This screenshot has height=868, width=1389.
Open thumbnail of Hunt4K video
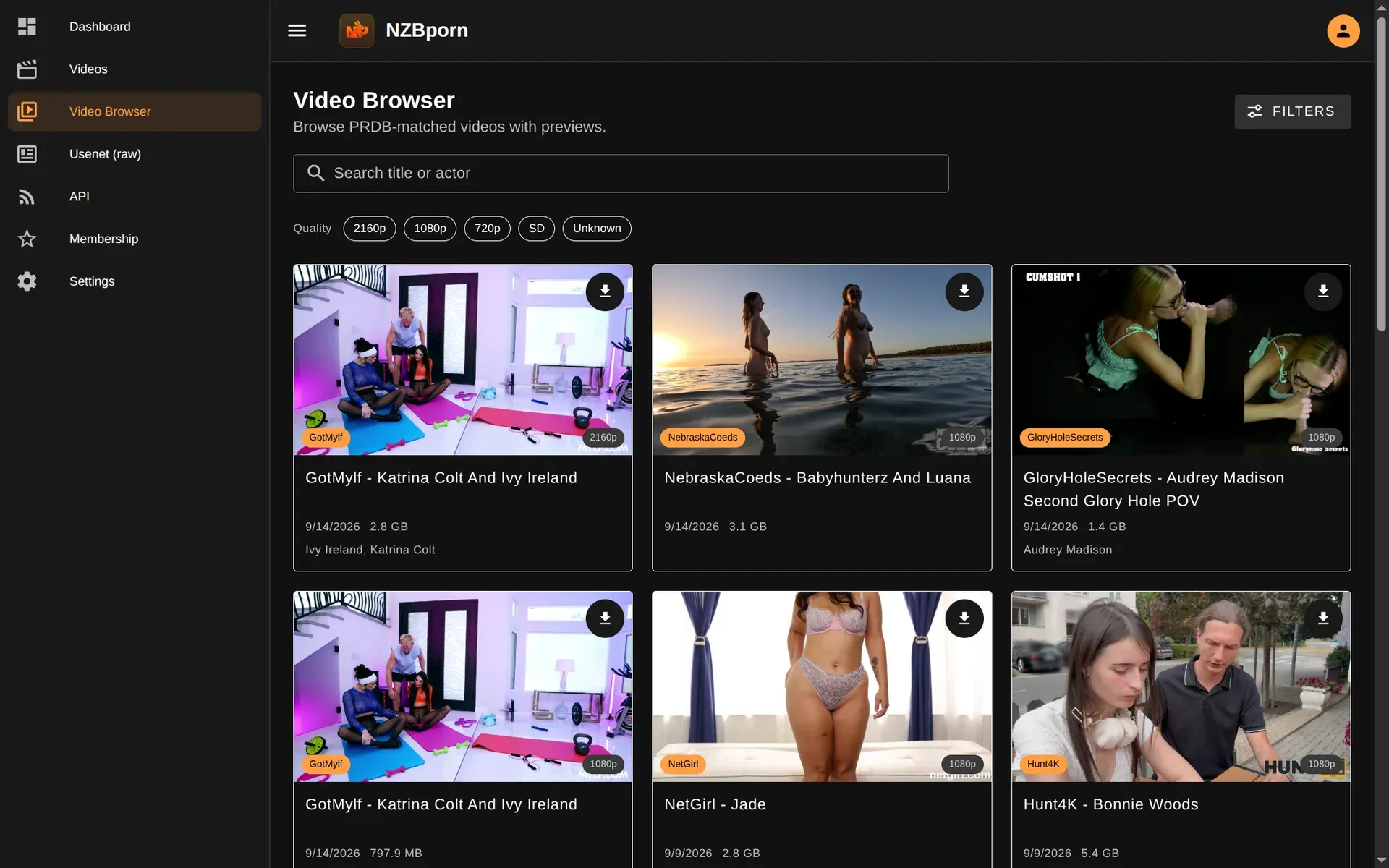click(x=1181, y=686)
